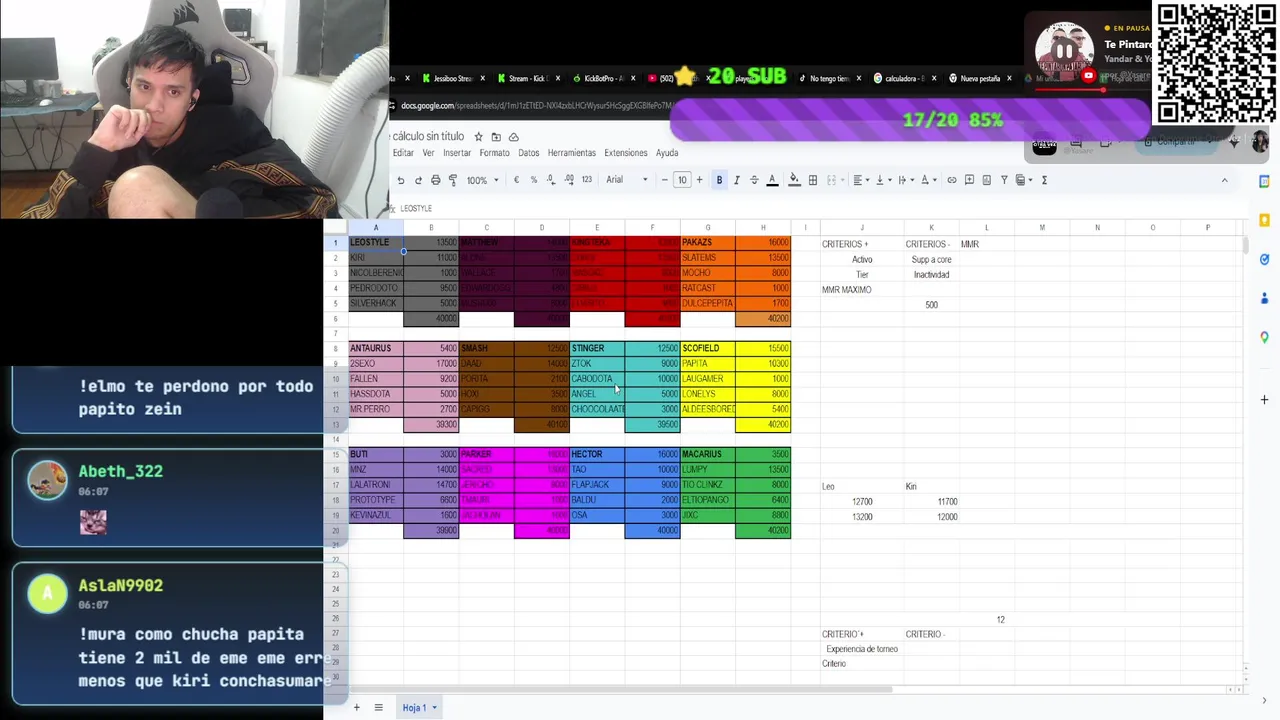The width and height of the screenshot is (1280, 720).
Task: Move document using folder icon
Action: 495,136
